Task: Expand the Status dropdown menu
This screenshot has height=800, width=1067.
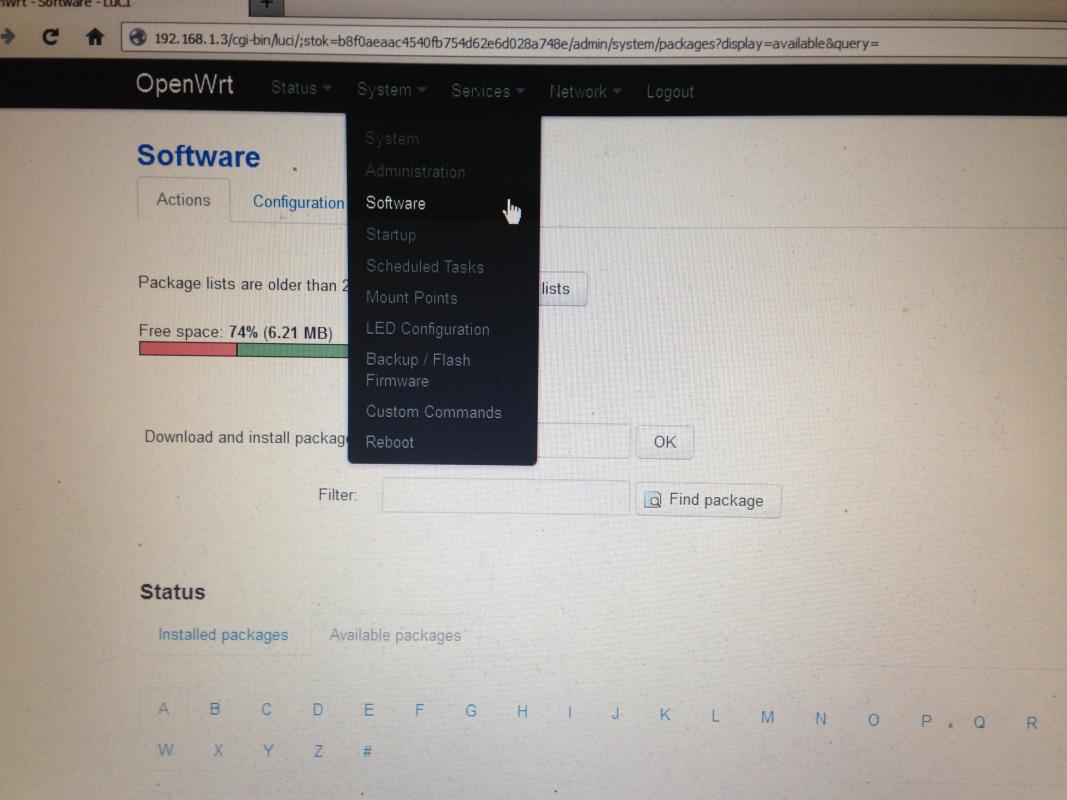Action: tap(301, 88)
